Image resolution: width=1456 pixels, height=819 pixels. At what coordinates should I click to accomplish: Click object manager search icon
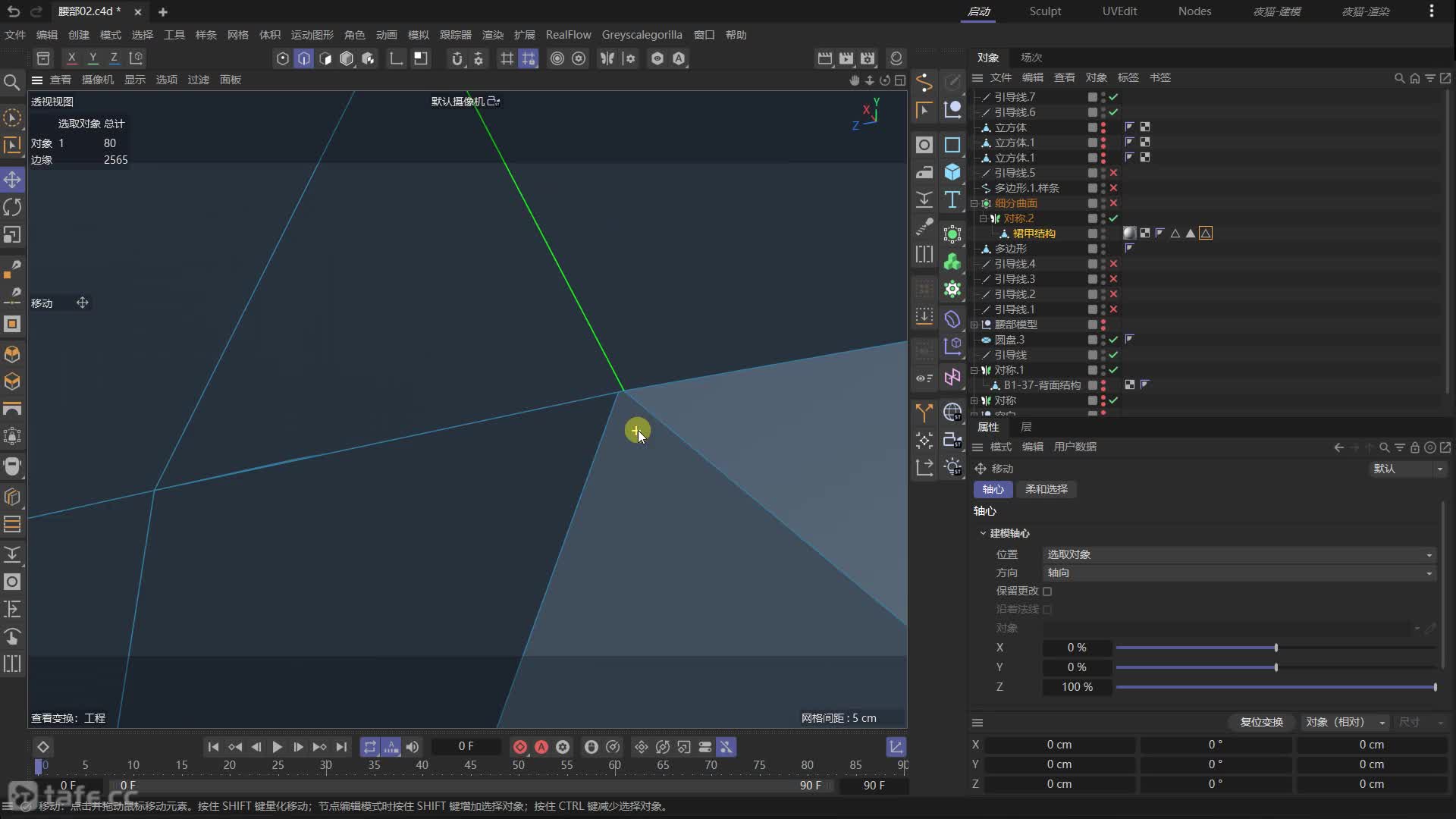click(x=1400, y=78)
